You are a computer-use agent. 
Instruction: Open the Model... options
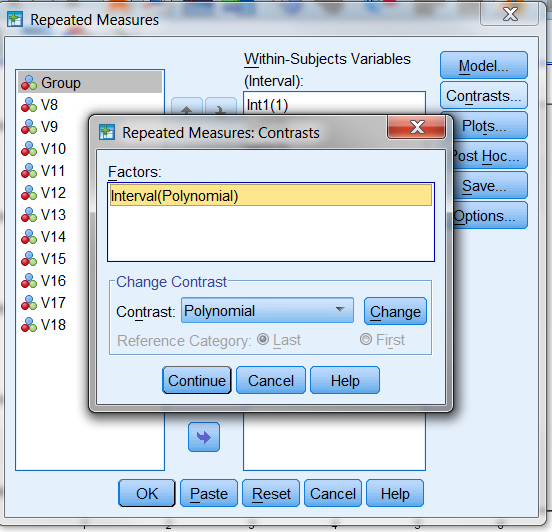484,65
